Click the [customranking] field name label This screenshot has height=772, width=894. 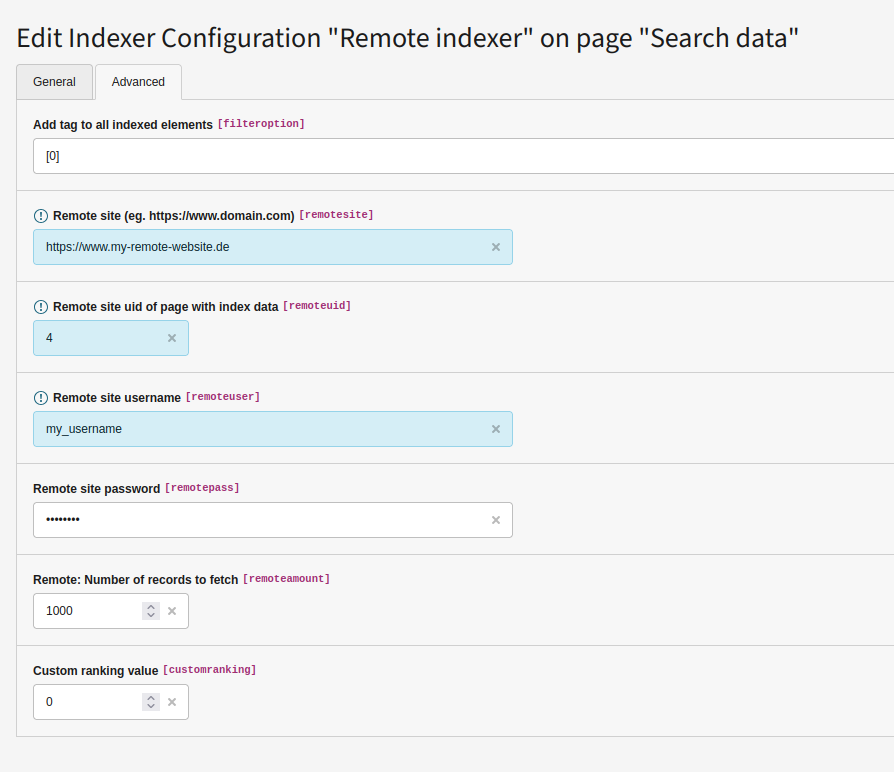(210, 670)
